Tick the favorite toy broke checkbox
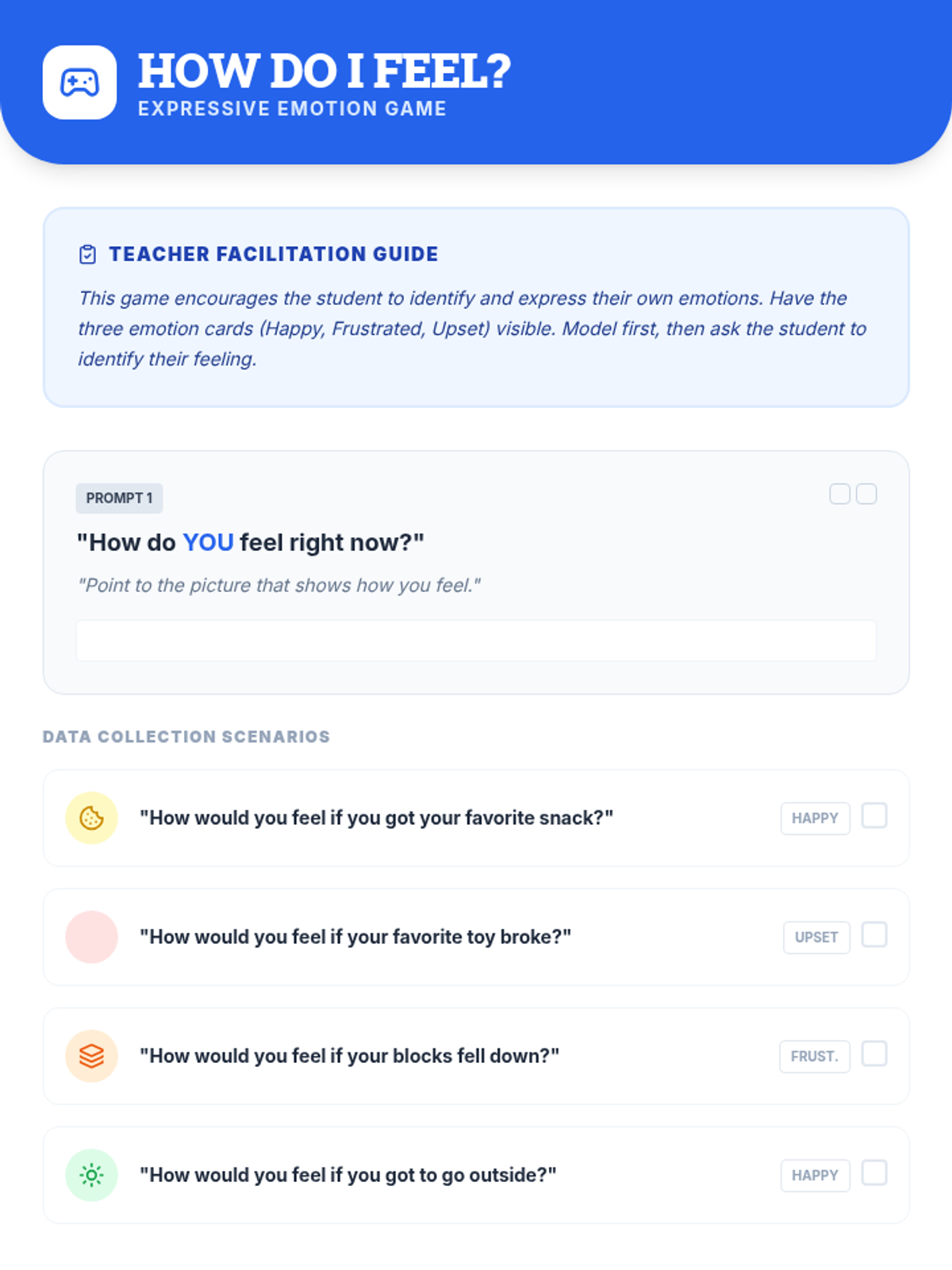952x1270 pixels. 874,935
